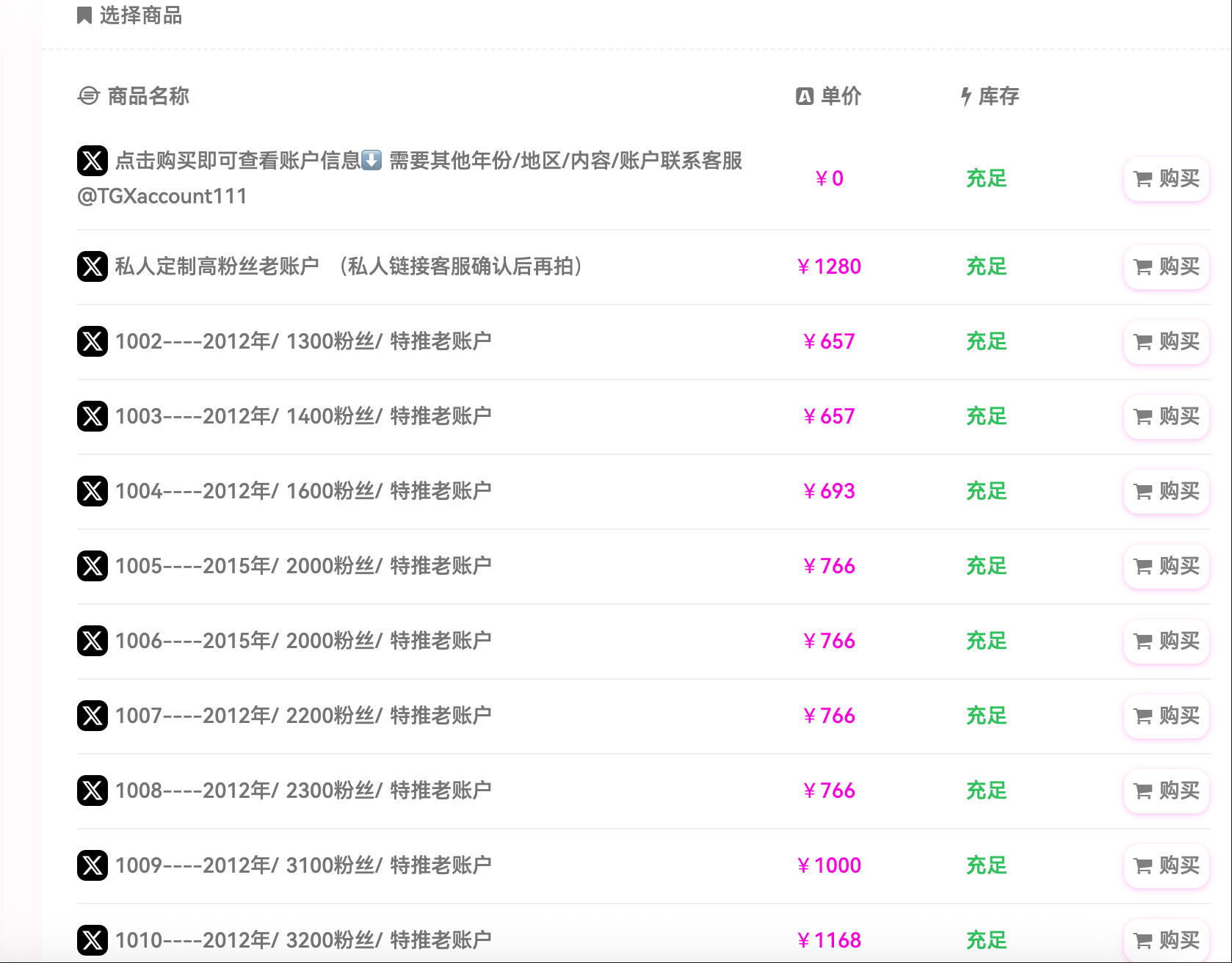Buy product 1003 with 1400粉丝
1232x963 pixels.
pyautogui.click(x=1166, y=416)
